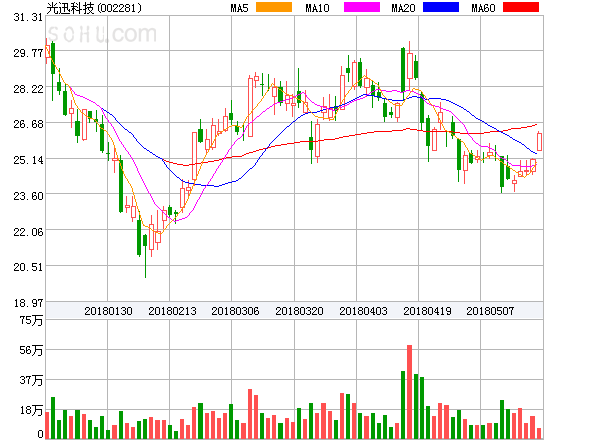The image size is (600, 440).
Task: Click the MA5 legend label
Action: pyautogui.click(x=240, y=8)
